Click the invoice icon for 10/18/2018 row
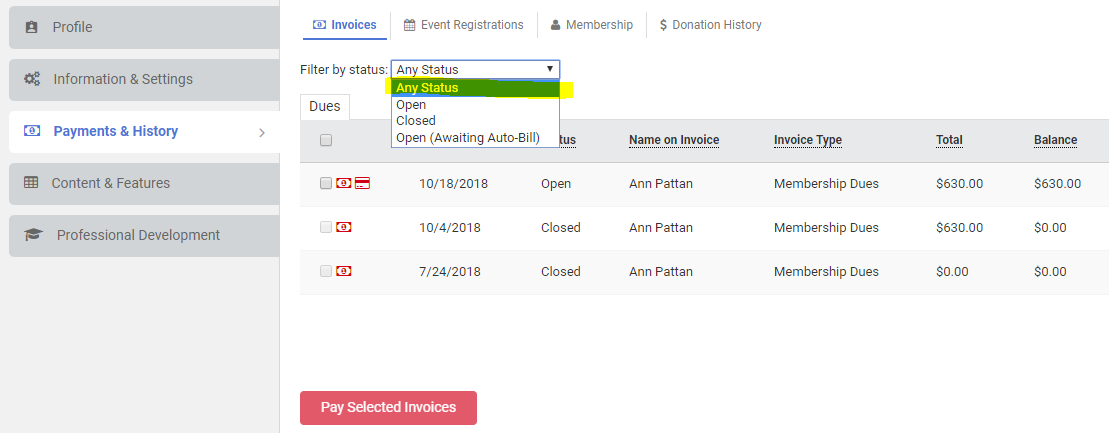1109x433 pixels. (343, 184)
